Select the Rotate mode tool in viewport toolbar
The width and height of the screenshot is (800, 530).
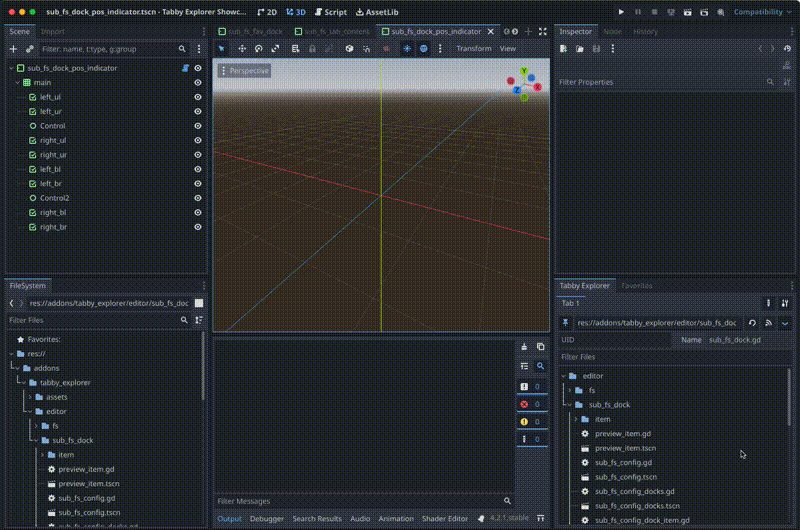(258, 48)
